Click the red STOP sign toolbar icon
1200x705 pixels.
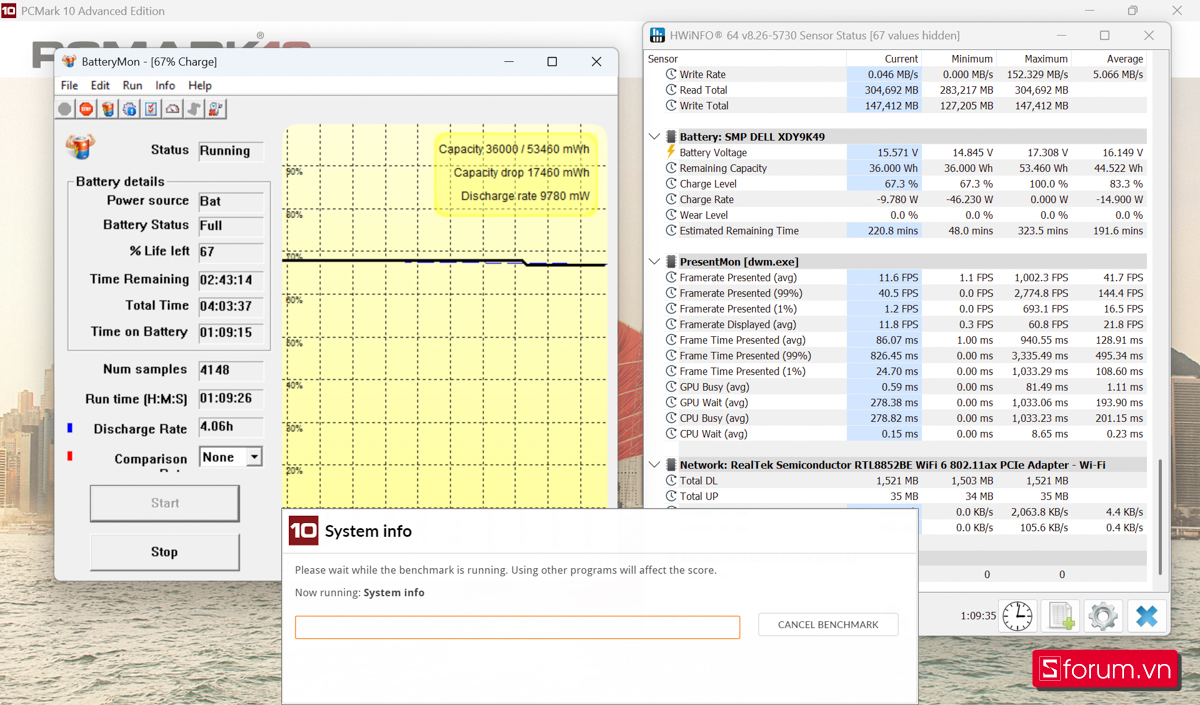click(x=87, y=109)
